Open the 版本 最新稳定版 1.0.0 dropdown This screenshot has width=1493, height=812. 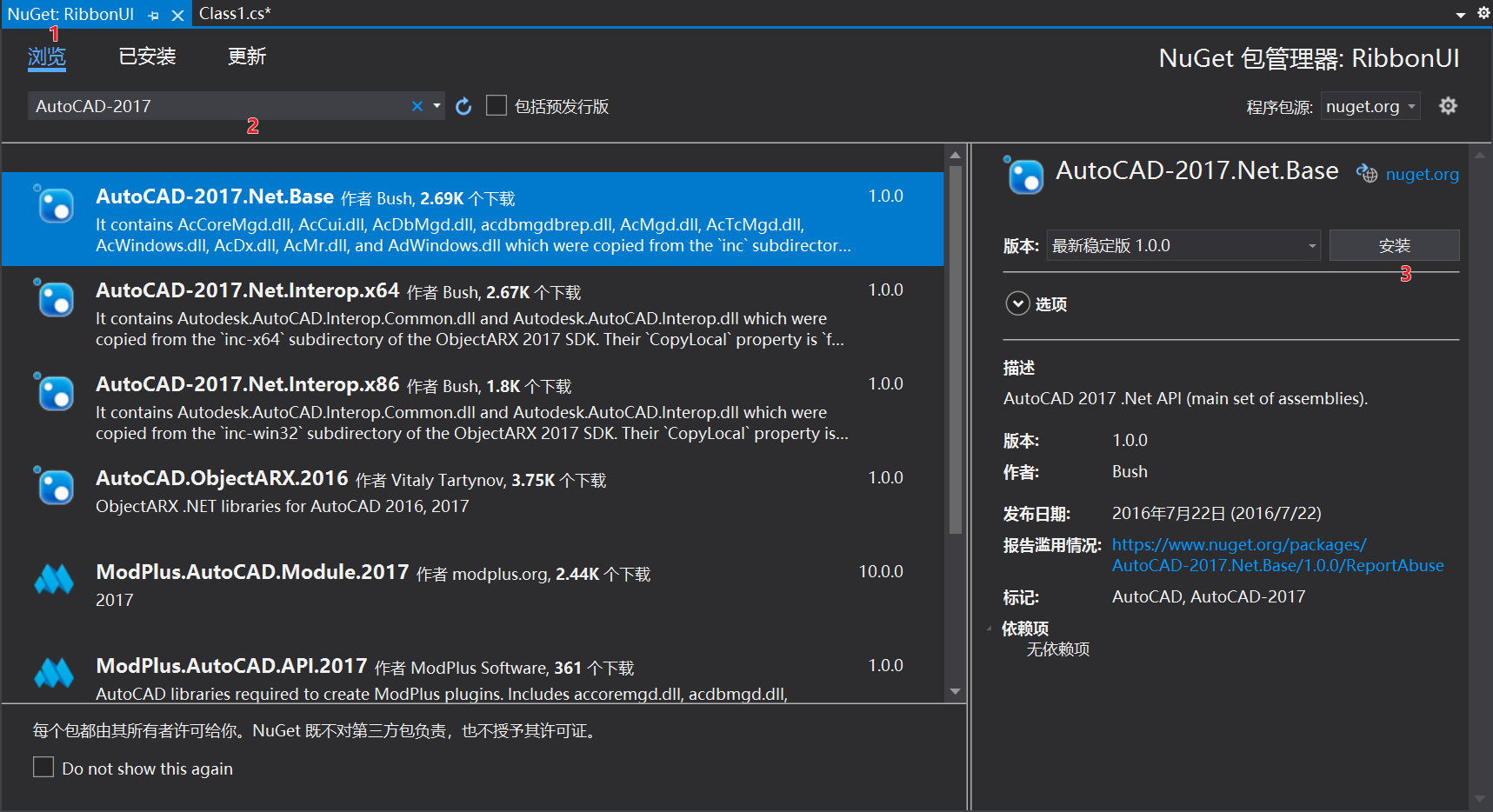click(x=1183, y=245)
